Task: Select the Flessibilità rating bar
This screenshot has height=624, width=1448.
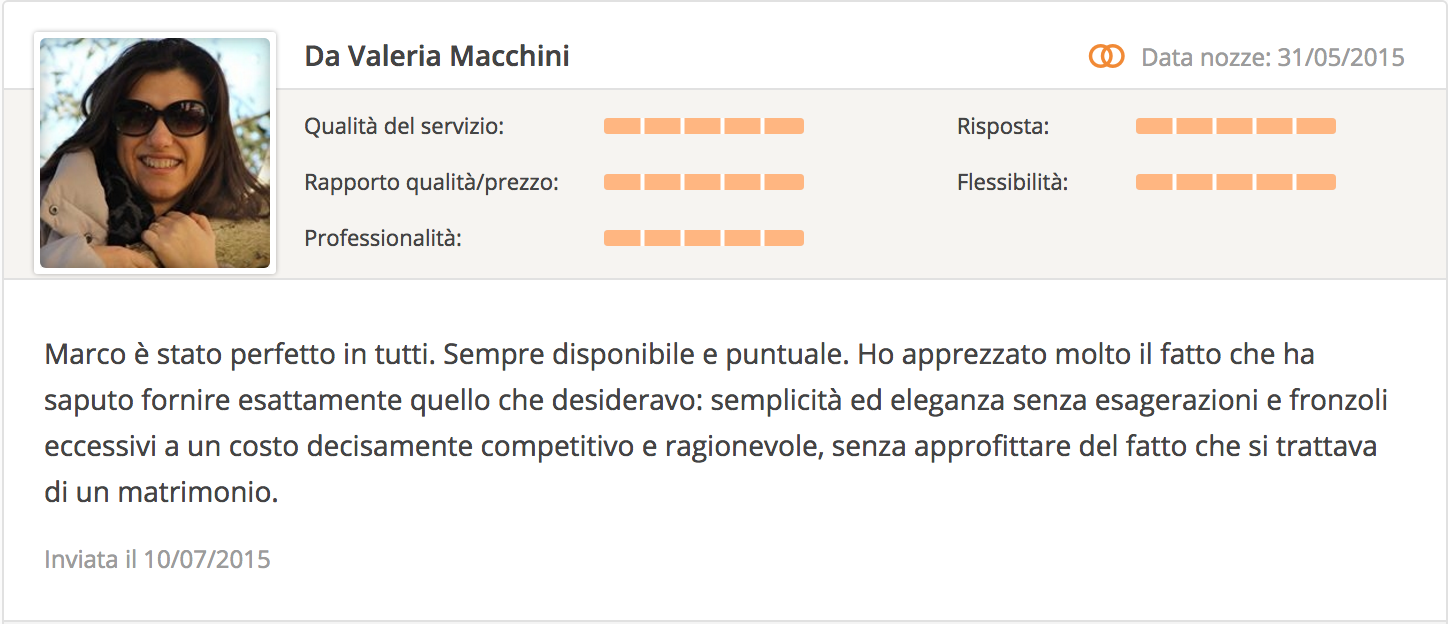Action: pos(1236,182)
